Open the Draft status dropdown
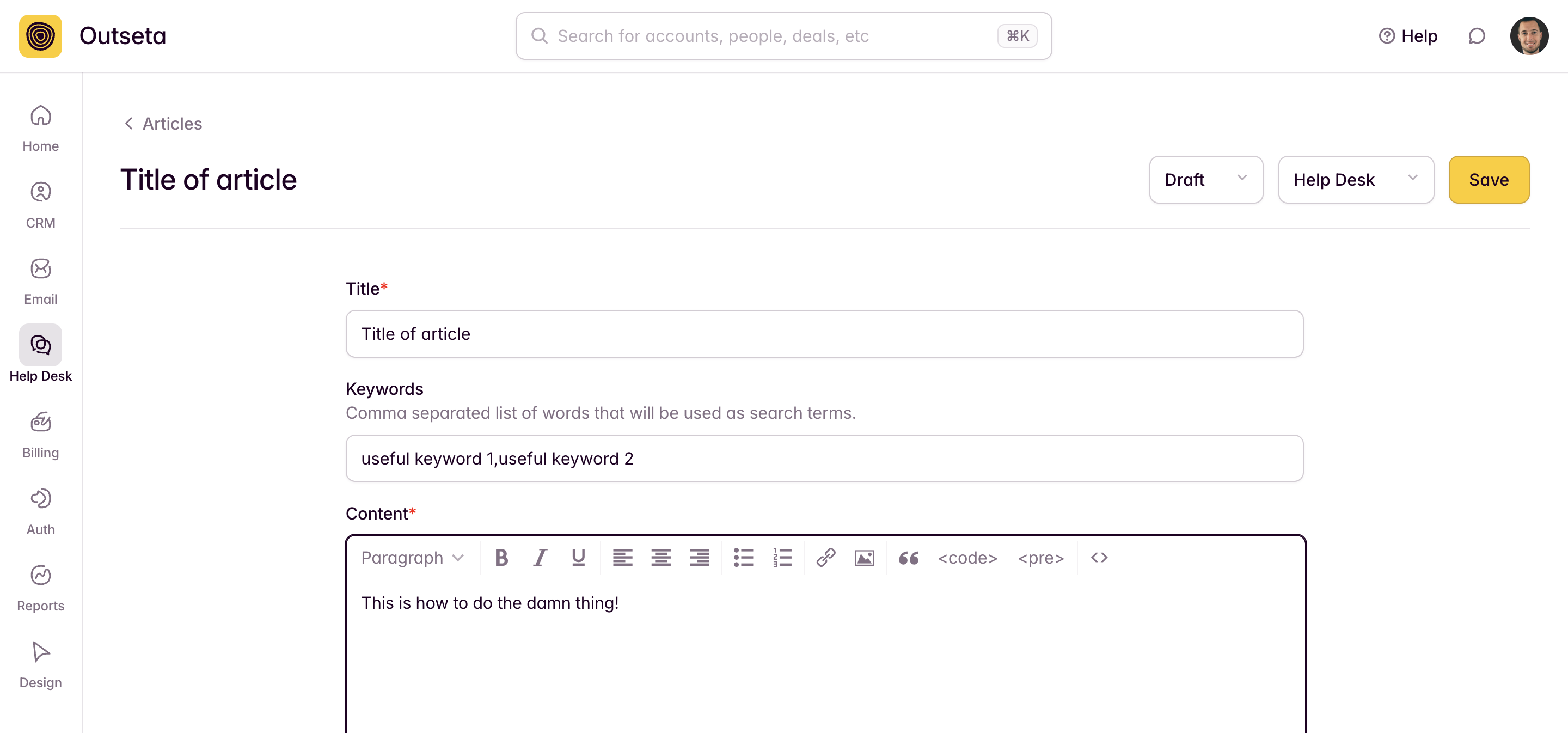Screen dimensions: 1568x733 click(1205, 180)
